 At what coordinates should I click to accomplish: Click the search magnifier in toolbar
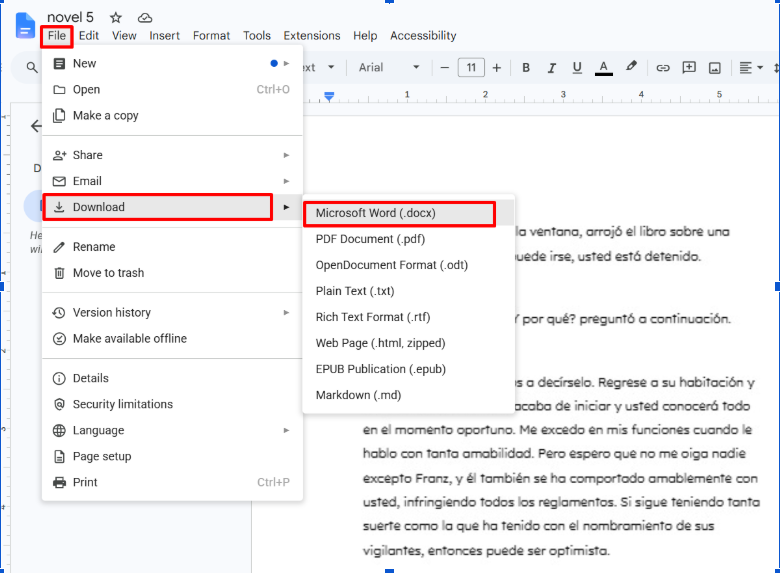pos(32,67)
